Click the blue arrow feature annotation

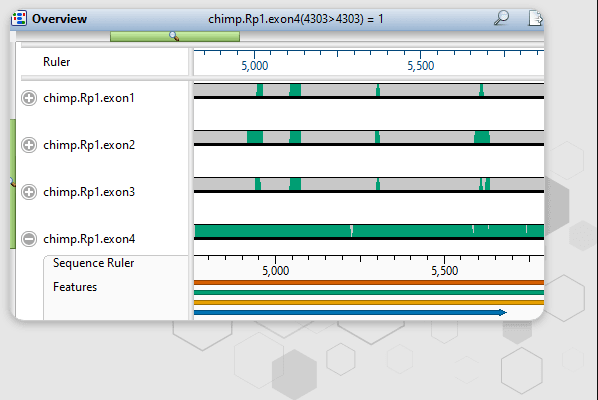(x=350, y=313)
